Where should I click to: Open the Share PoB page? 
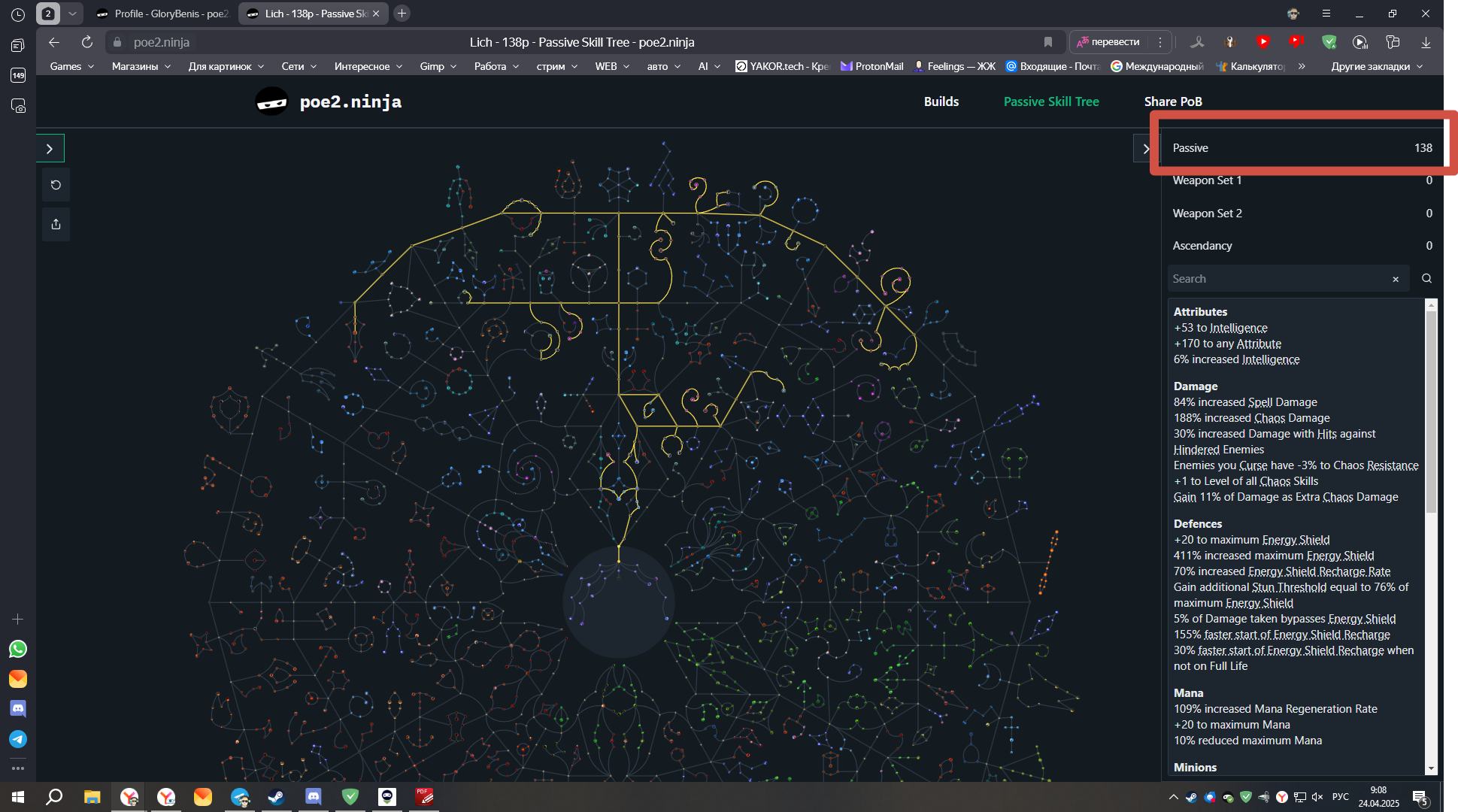(1173, 101)
